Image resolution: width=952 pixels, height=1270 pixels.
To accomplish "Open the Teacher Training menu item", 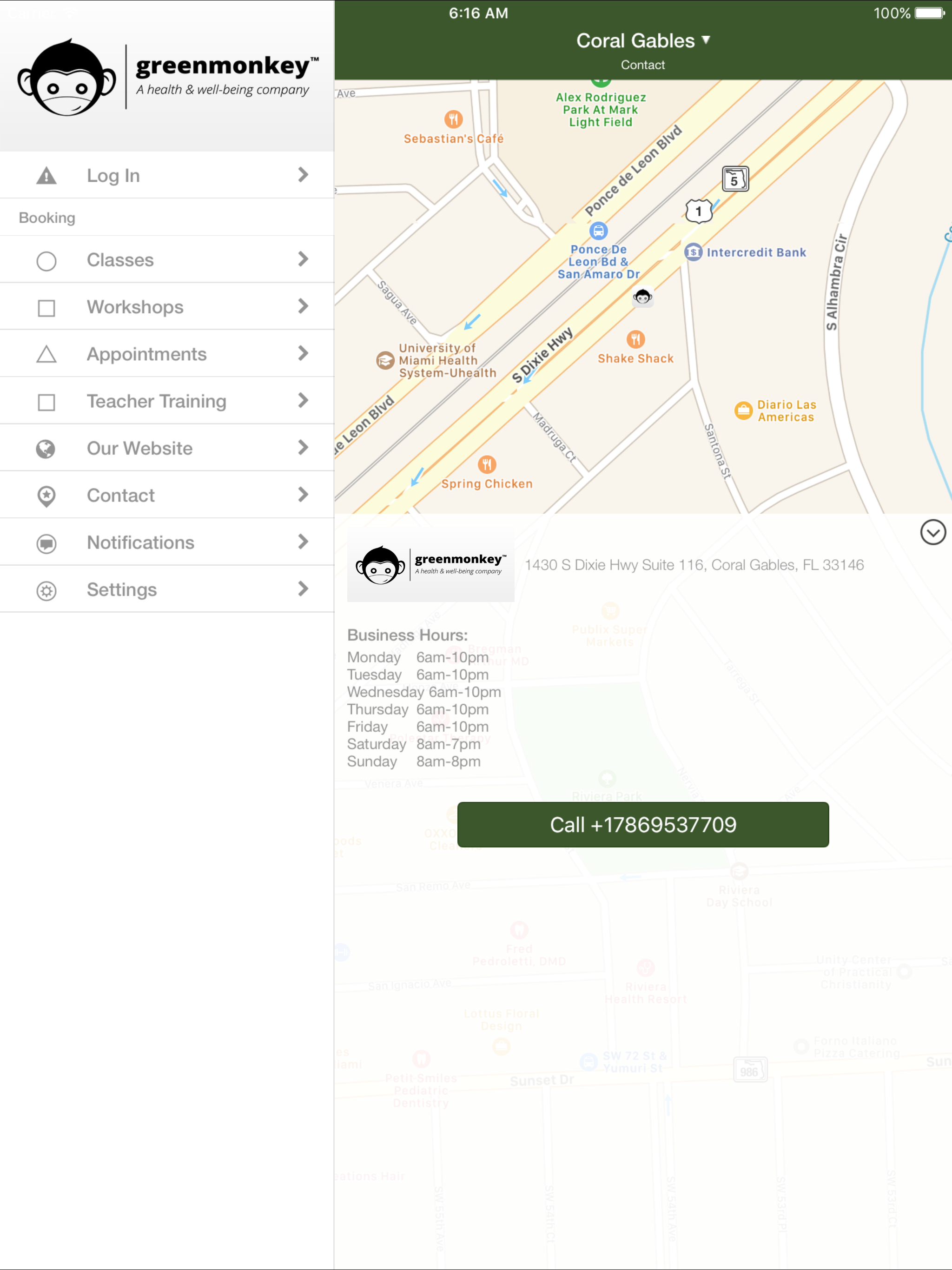I will click(167, 401).
